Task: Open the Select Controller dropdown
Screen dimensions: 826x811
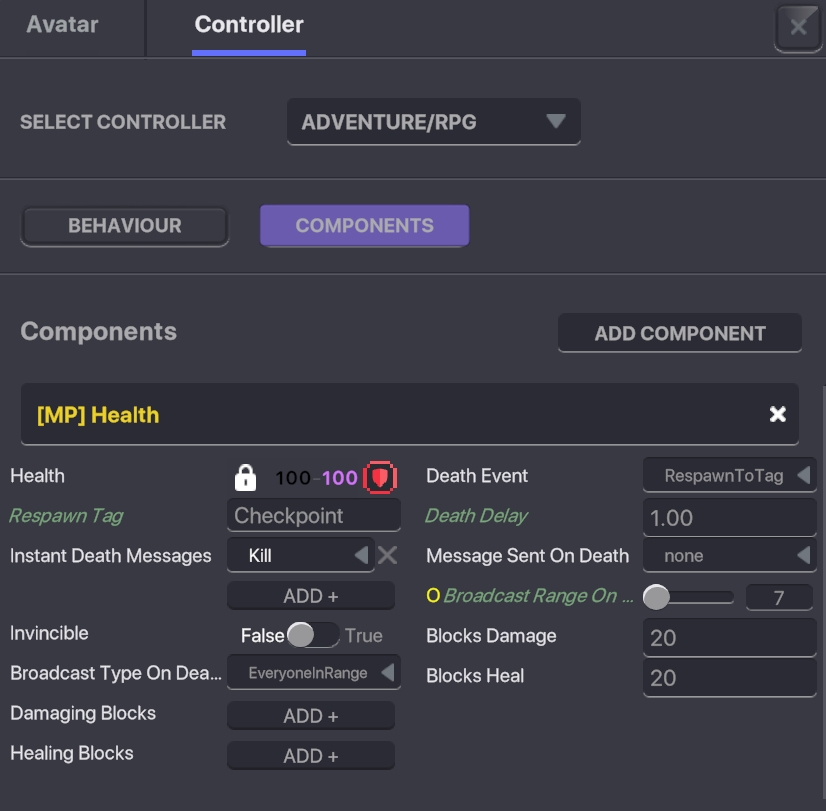Action: (433, 122)
